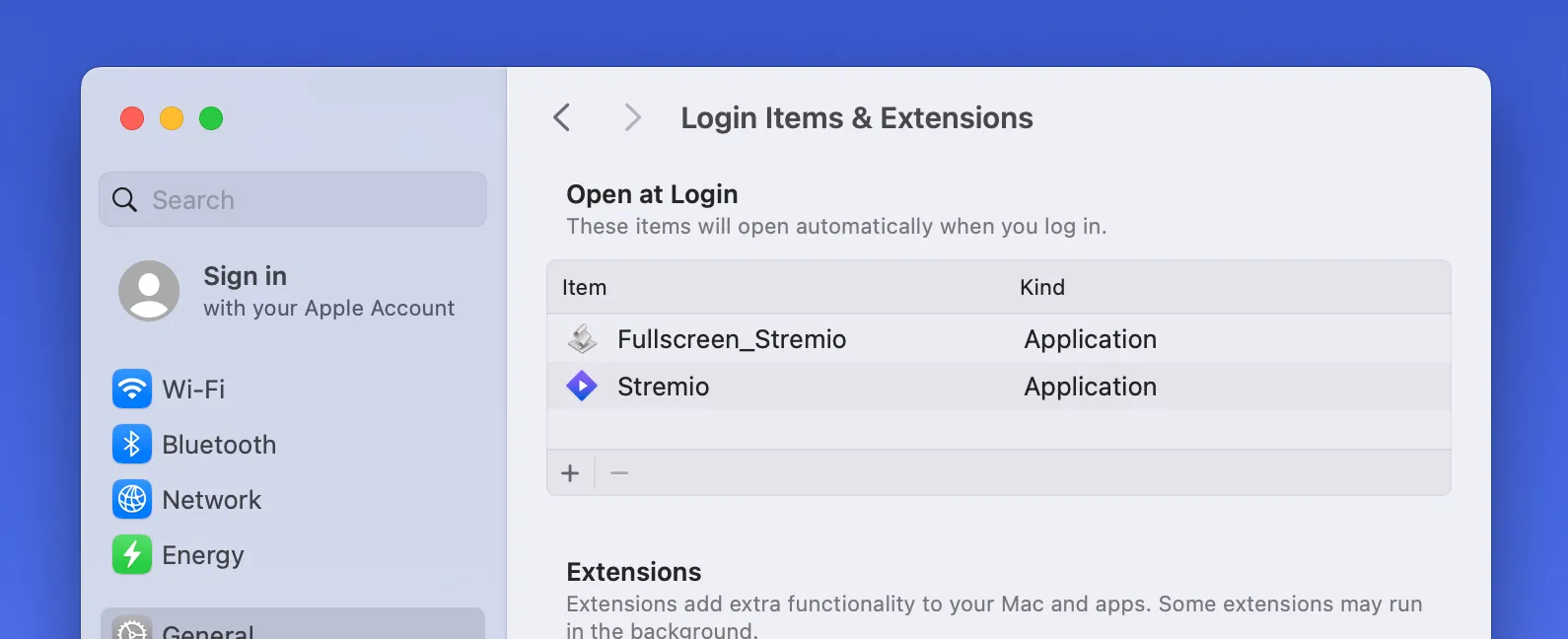Click the Open at Login heading
Viewport: 1568px width, 639px height.
point(652,194)
